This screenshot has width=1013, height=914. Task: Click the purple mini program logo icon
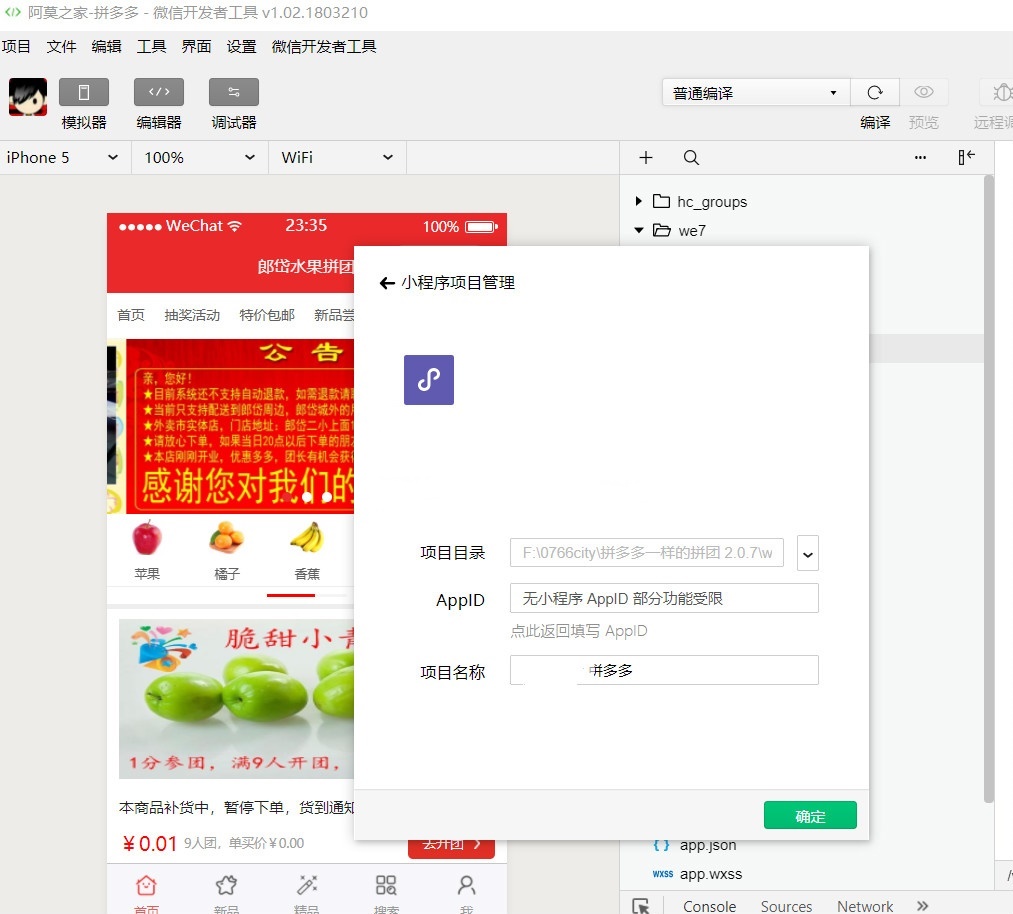point(429,380)
